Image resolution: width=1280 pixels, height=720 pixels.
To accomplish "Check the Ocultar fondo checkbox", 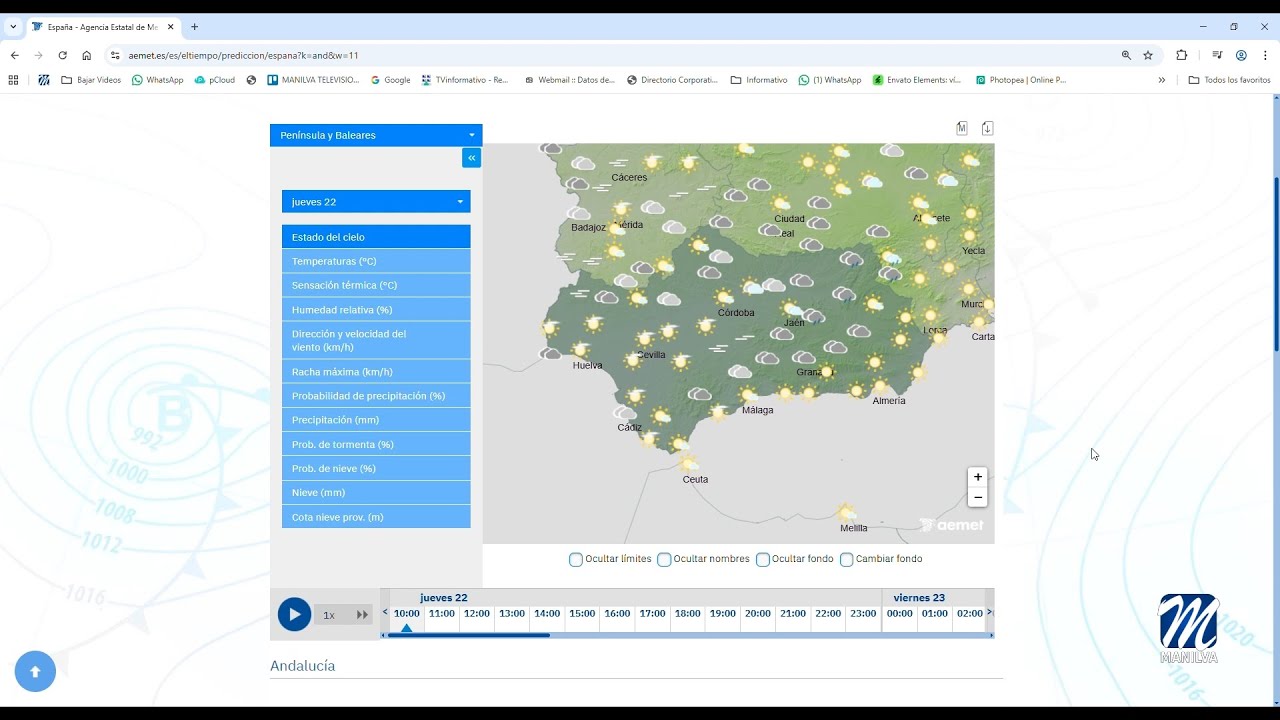I will (x=763, y=559).
